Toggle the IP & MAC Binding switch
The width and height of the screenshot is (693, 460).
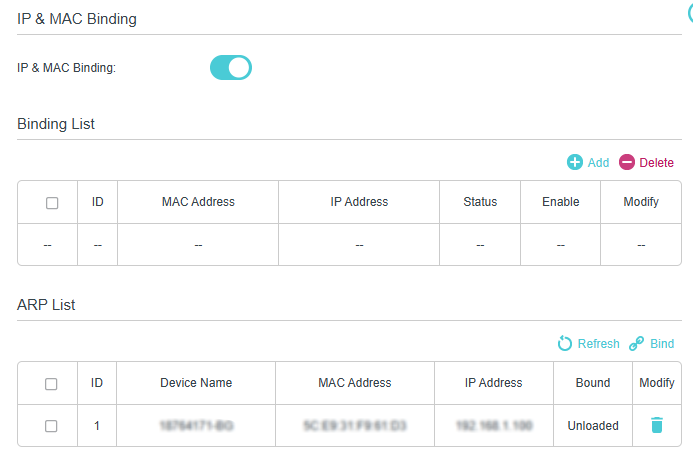pos(231,68)
